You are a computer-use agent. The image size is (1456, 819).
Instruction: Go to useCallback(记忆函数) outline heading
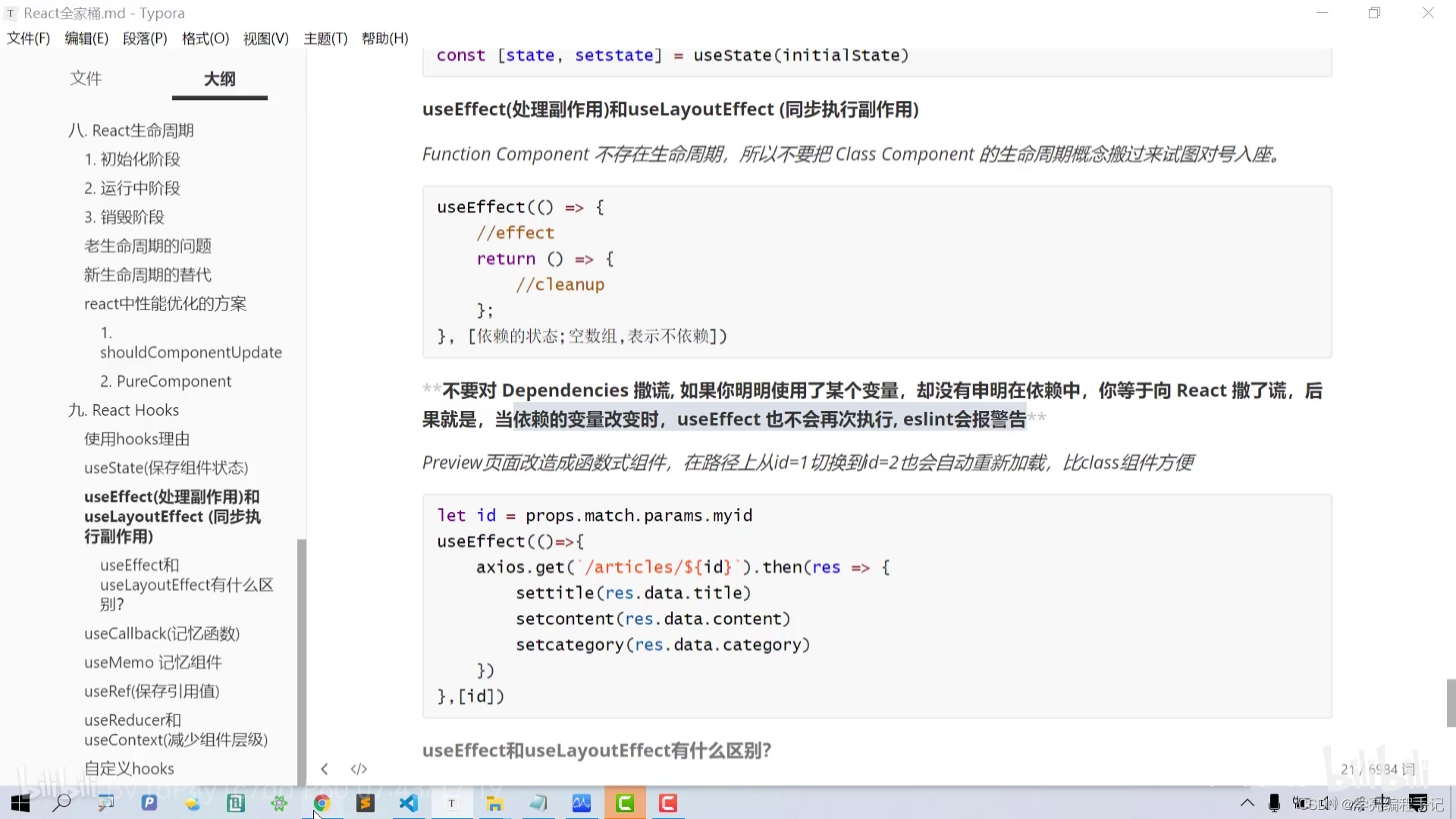pyautogui.click(x=162, y=634)
